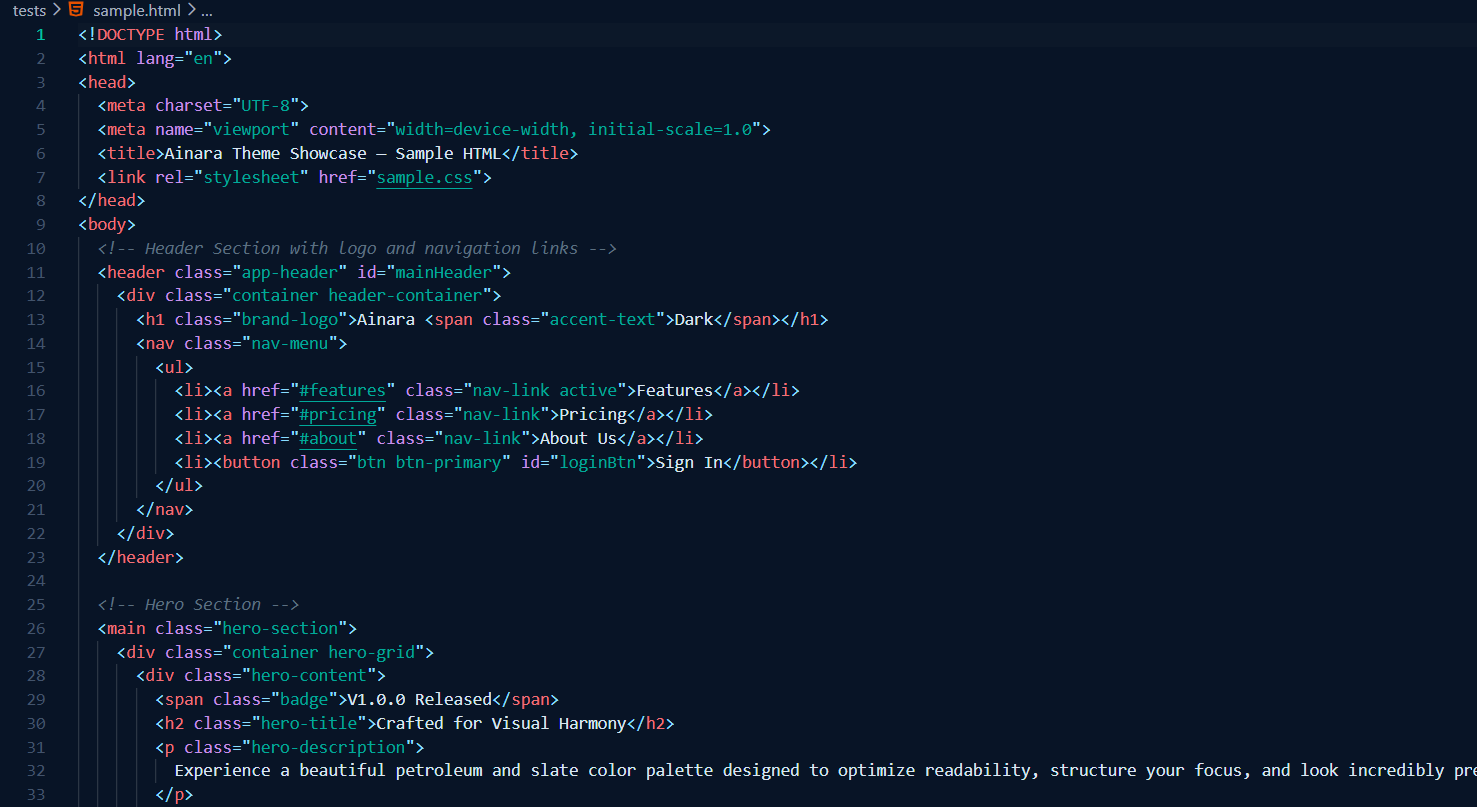
Task: Click the "hero-title" class value
Action: click(309, 723)
